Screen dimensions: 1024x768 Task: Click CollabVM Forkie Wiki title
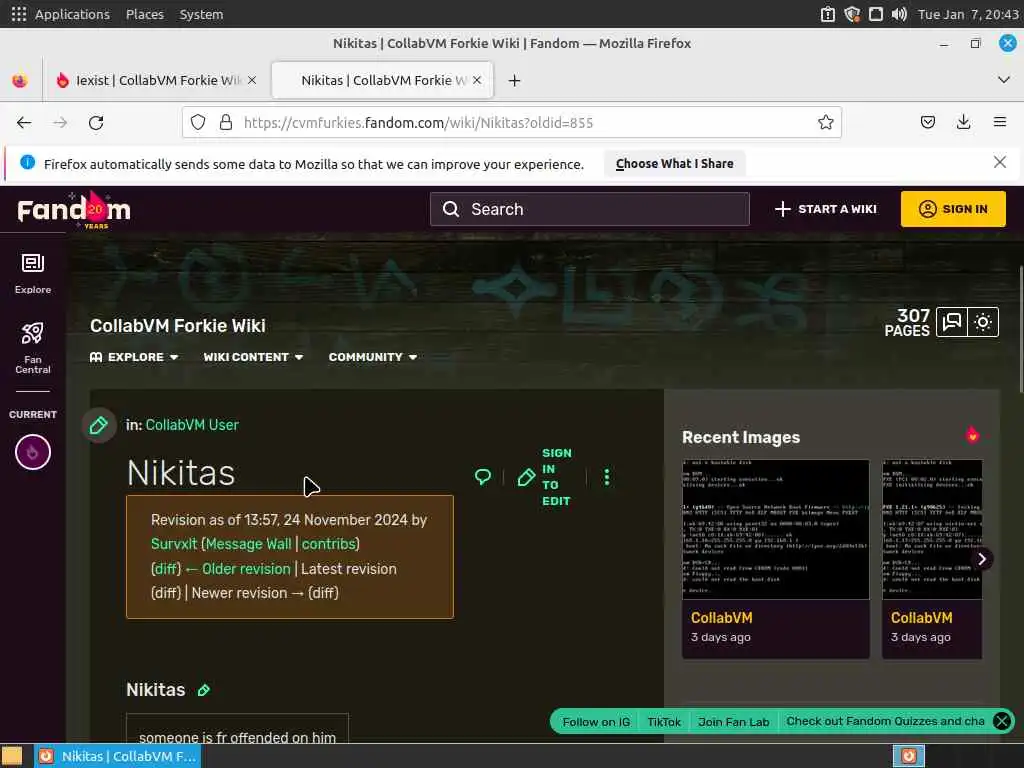[178, 325]
